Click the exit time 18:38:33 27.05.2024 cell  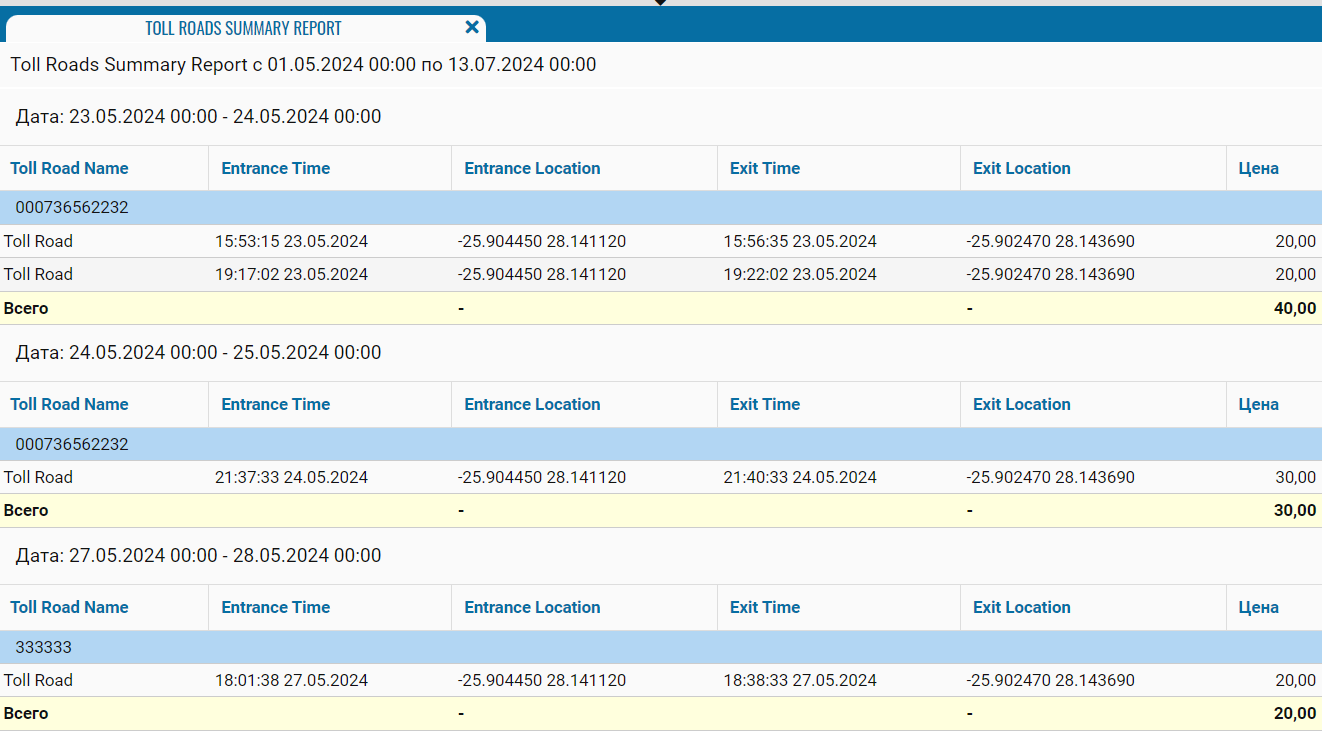pyautogui.click(x=800, y=680)
